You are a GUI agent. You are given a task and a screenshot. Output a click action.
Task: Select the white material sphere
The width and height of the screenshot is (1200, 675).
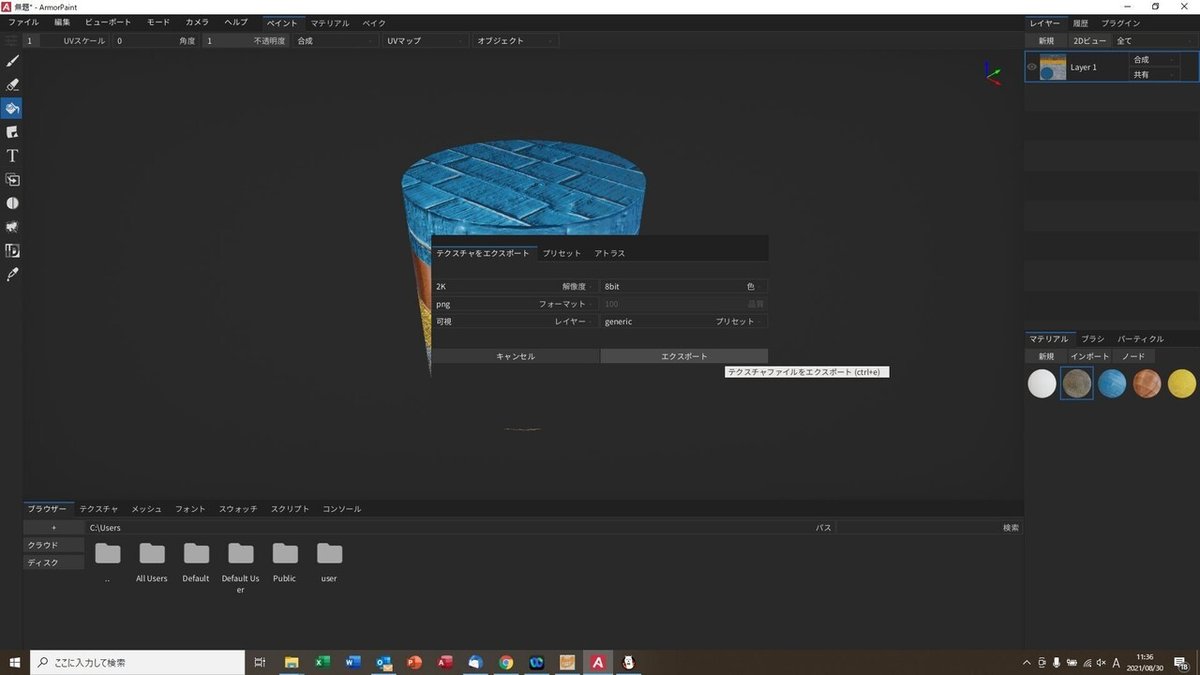pyautogui.click(x=1042, y=384)
